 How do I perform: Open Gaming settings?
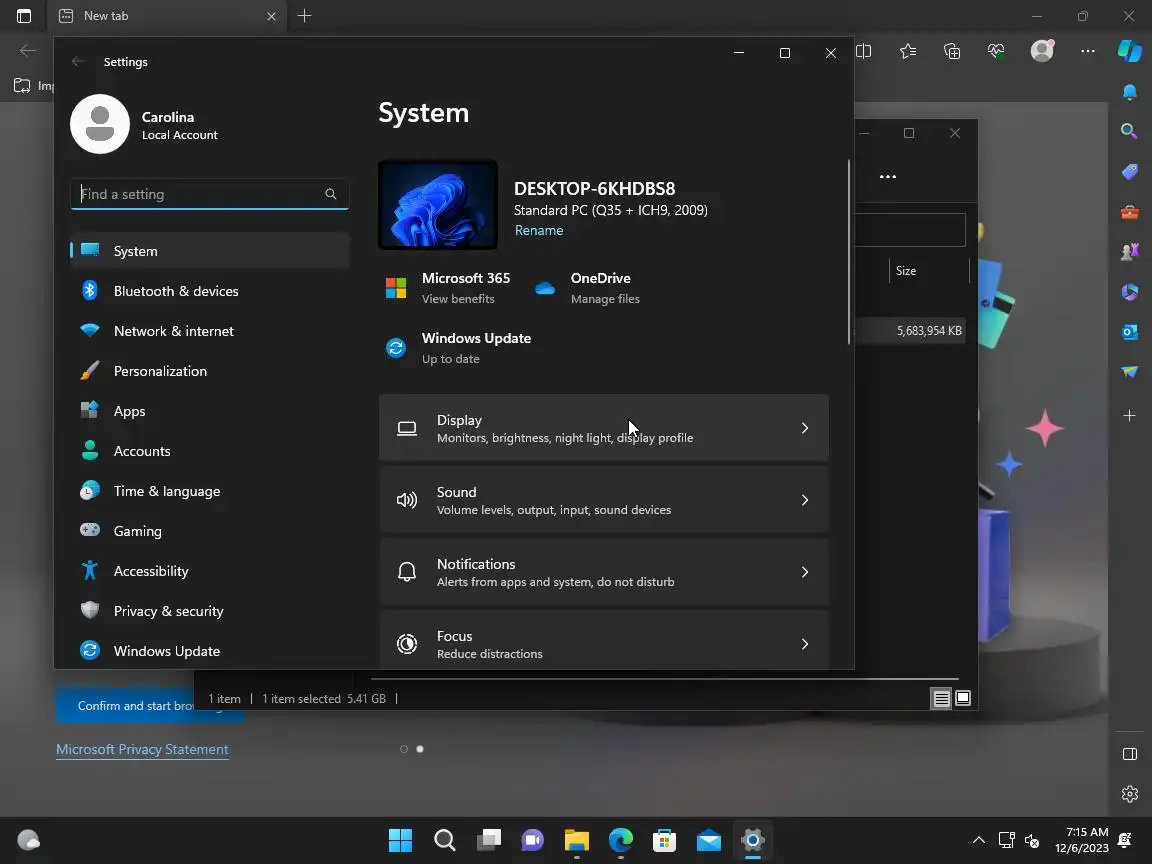[209, 531]
